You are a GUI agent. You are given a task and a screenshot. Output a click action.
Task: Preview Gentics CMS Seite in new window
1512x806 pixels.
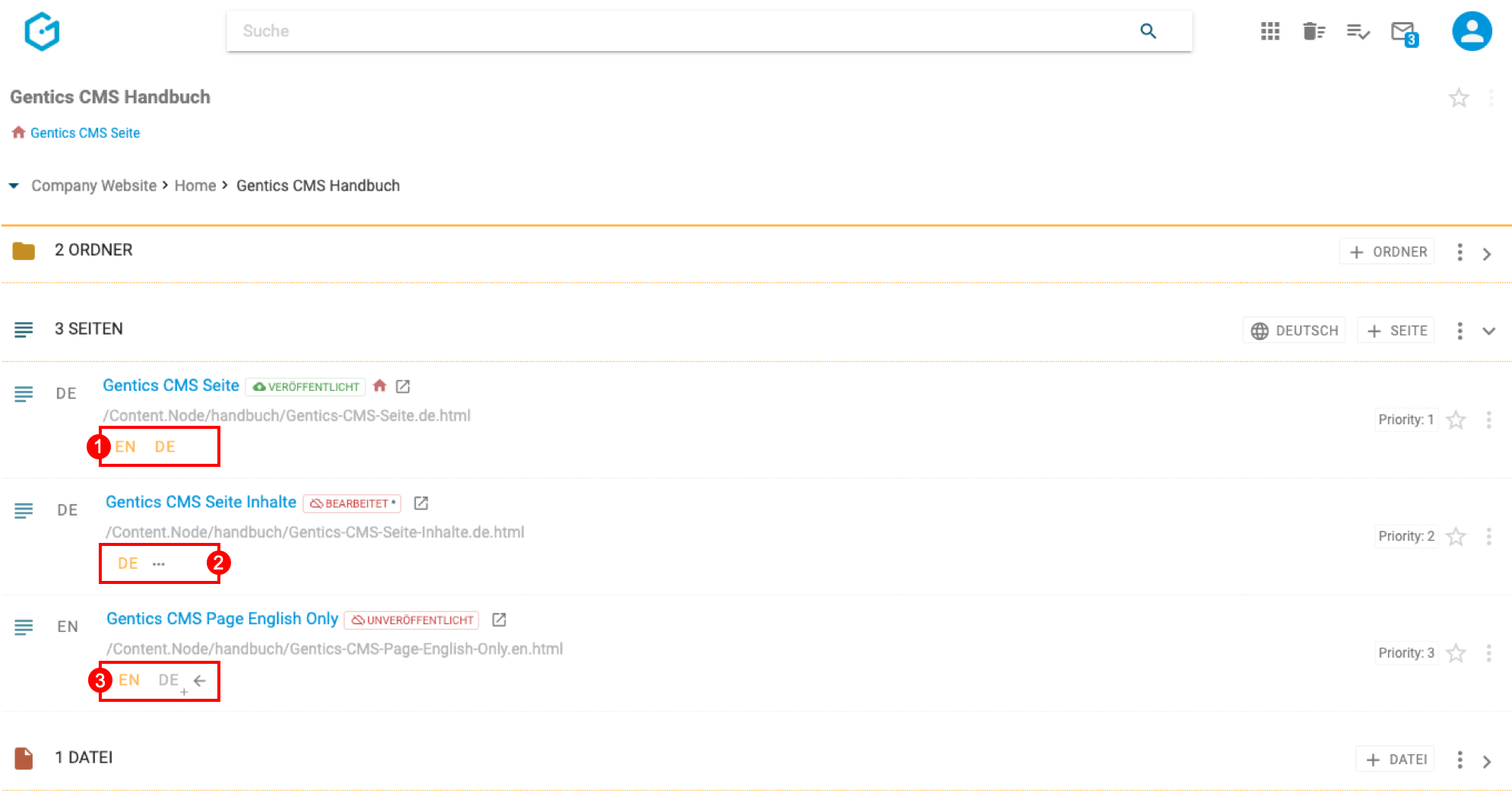pos(403,386)
